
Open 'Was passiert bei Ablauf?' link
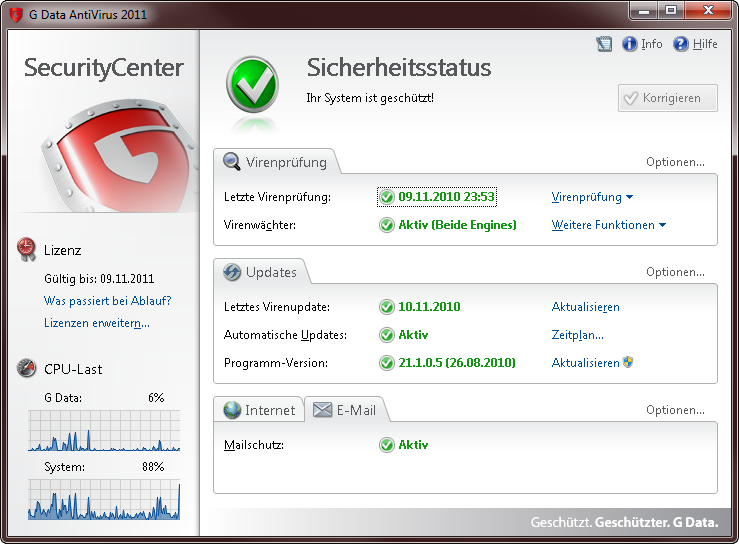pyautogui.click(x=107, y=301)
